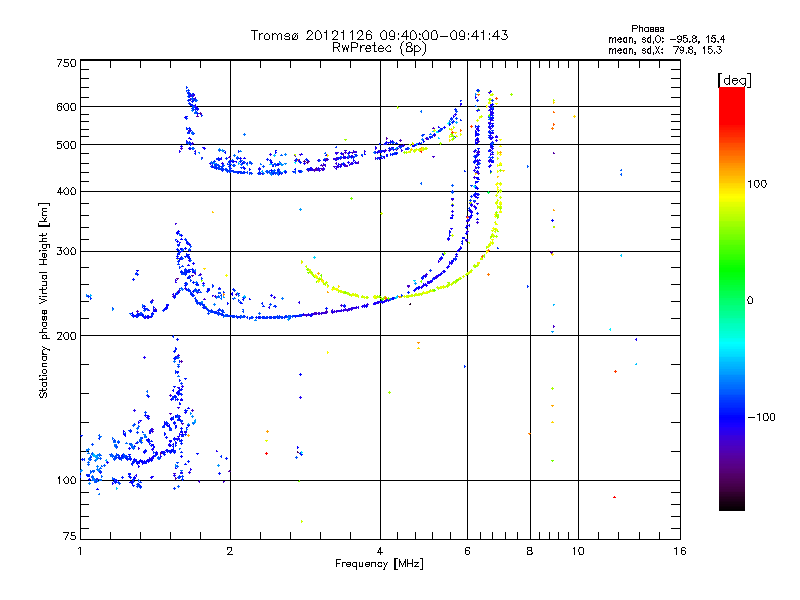Click the y-axis label '100'
The height and width of the screenshot is (600, 800).
pyautogui.click(x=66, y=481)
